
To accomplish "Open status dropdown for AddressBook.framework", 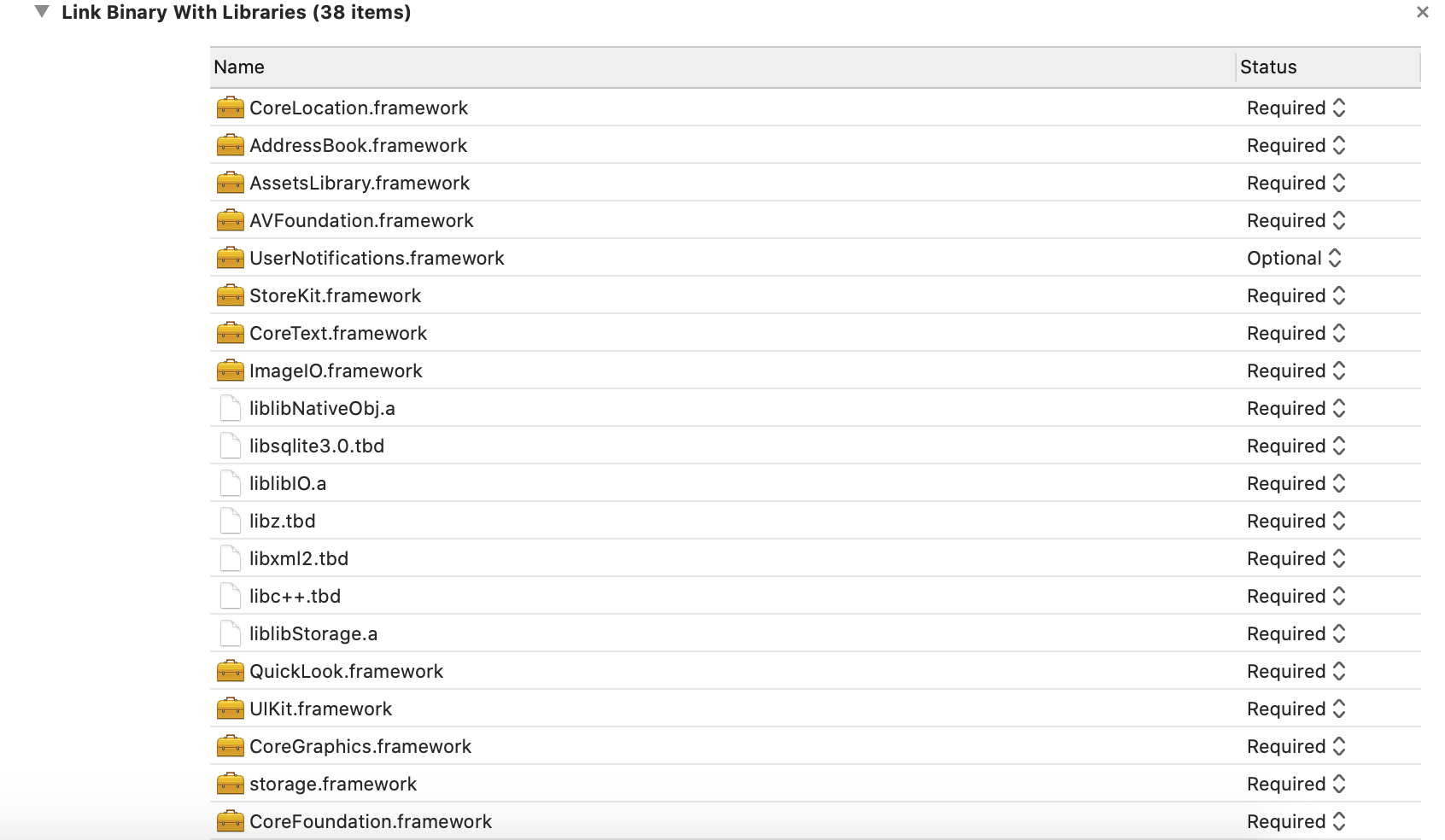I will (1296, 145).
